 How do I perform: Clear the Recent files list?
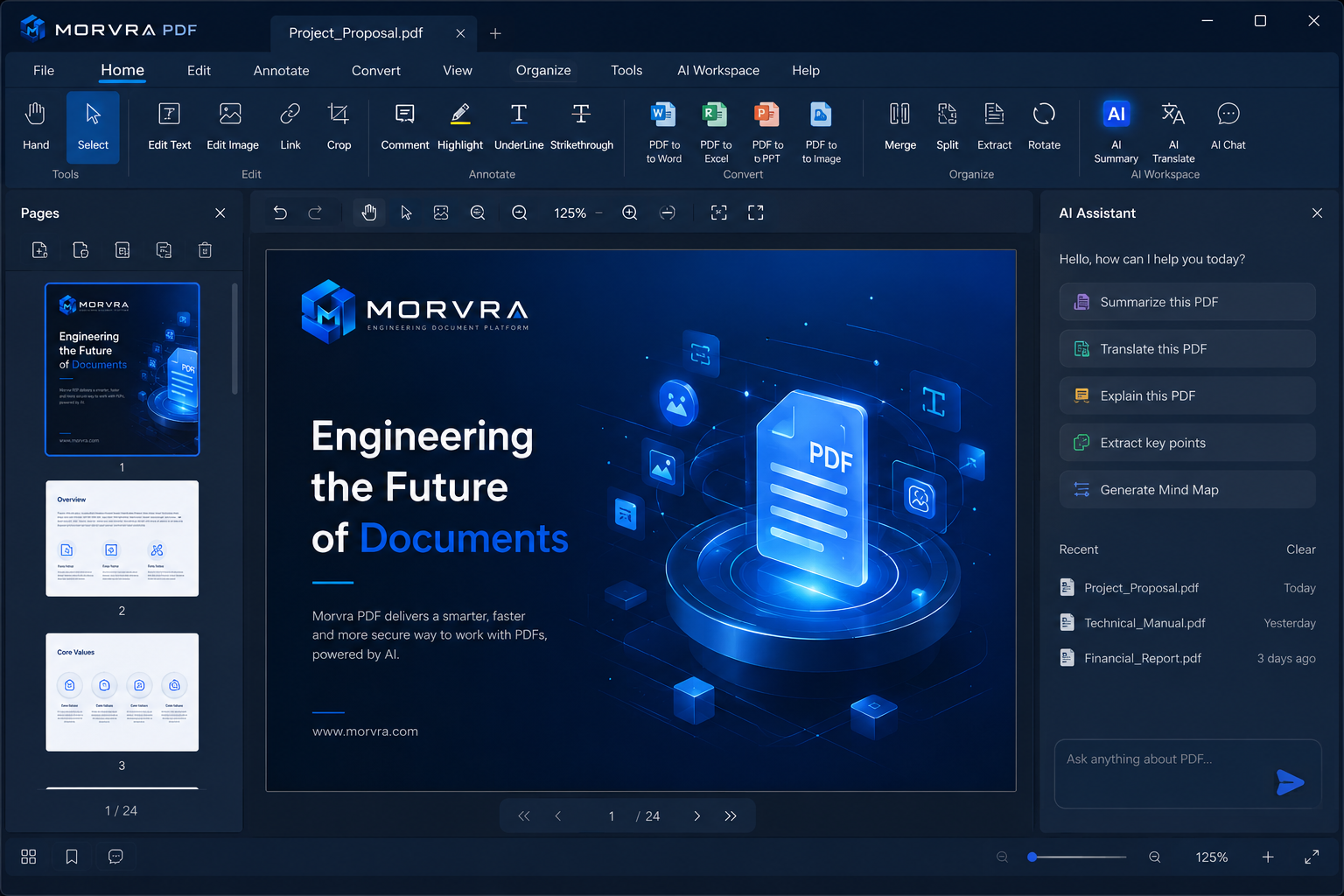coord(1300,549)
